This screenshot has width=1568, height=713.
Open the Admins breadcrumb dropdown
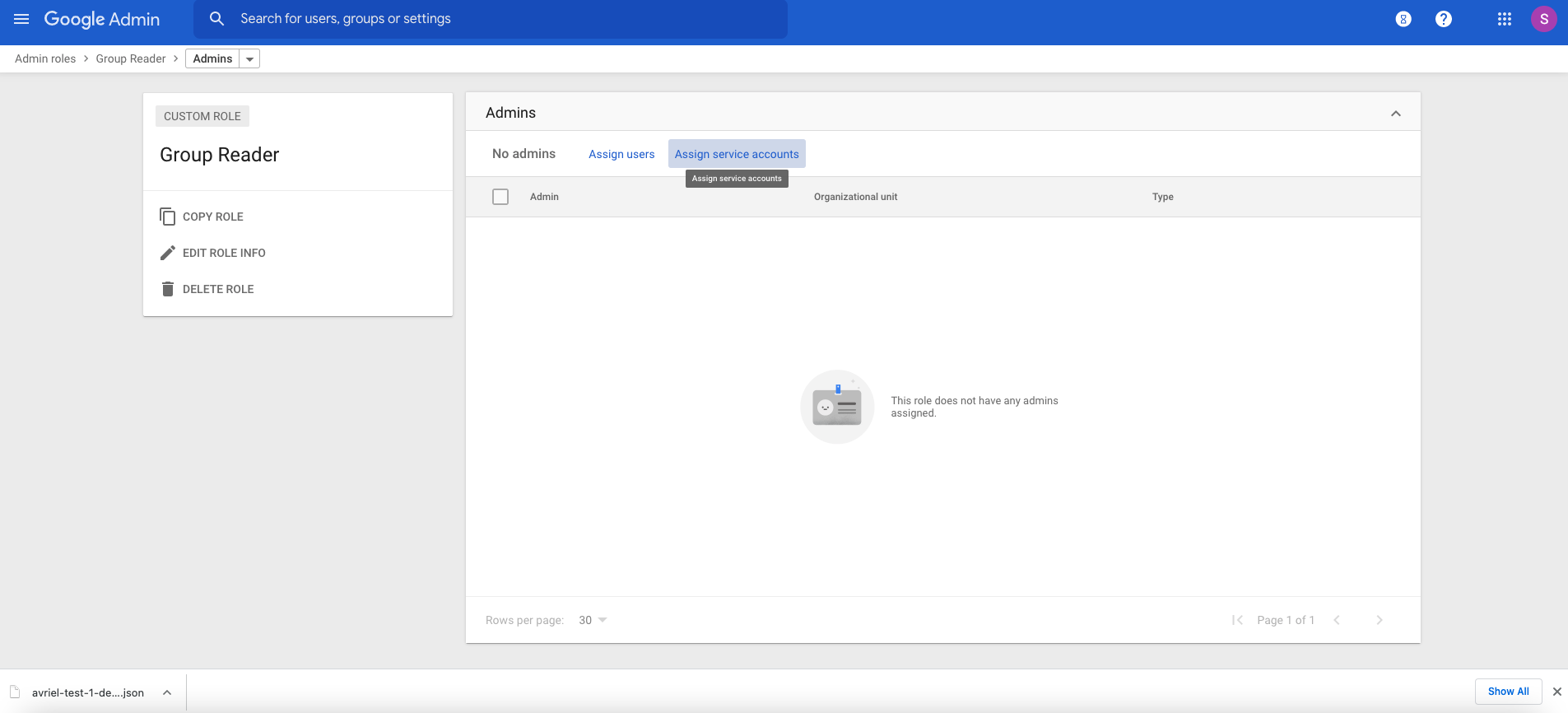tap(249, 58)
